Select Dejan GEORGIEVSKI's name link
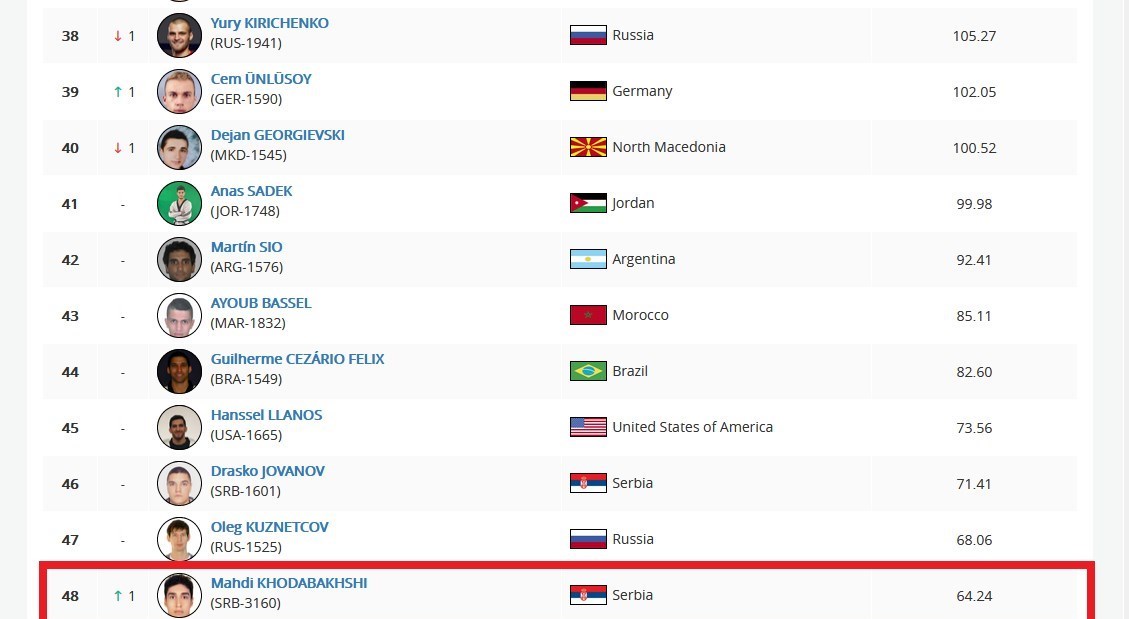This screenshot has width=1129, height=619. (277, 135)
